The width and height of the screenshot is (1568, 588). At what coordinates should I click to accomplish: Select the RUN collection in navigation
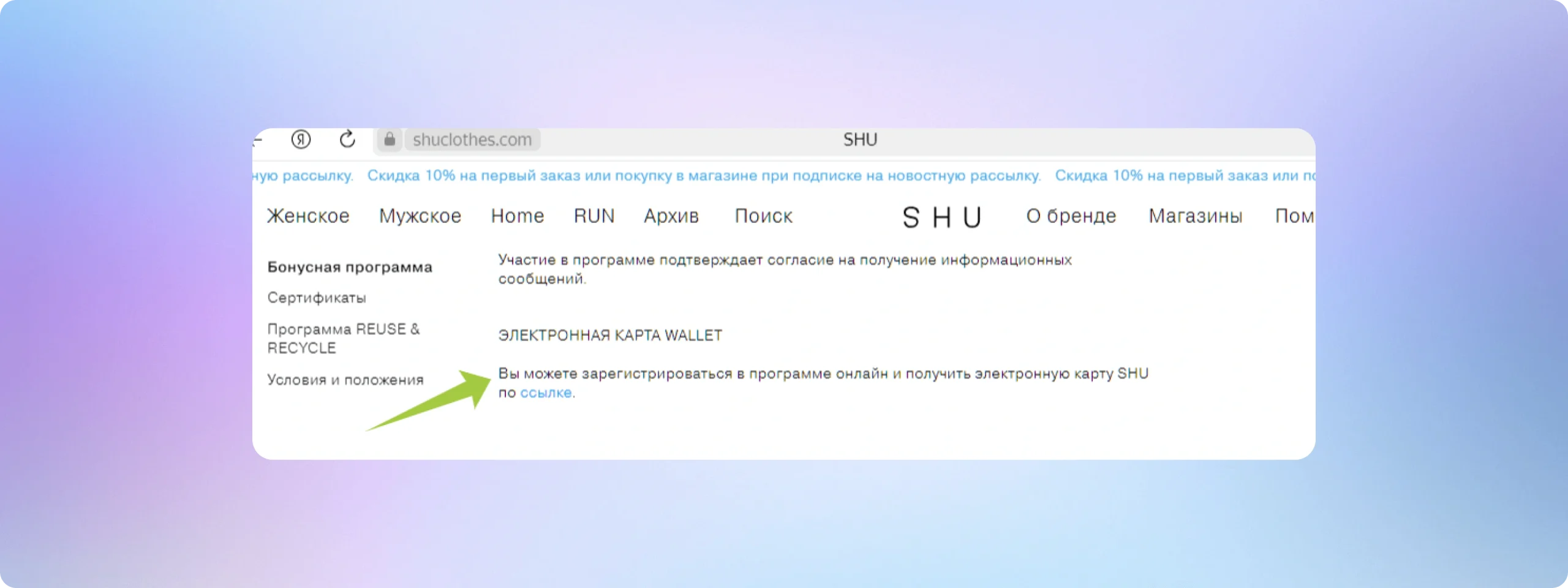[x=594, y=216]
